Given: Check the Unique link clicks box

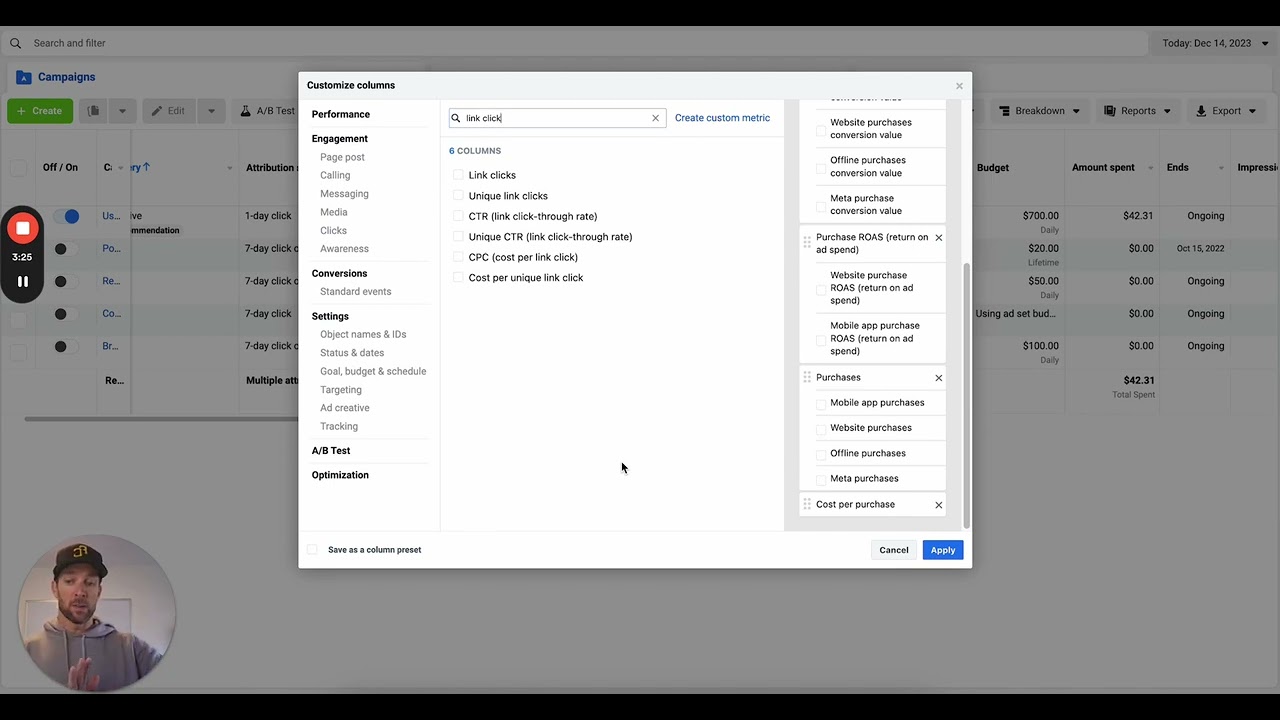Looking at the screenshot, I should [x=458, y=196].
